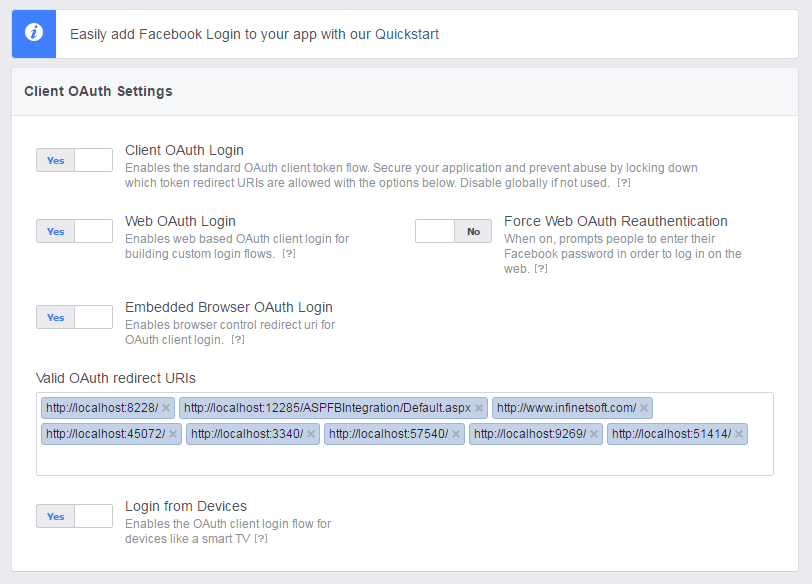Open the Quickstart link
The width and height of the screenshot is (812, 584).
coord(407,34)
